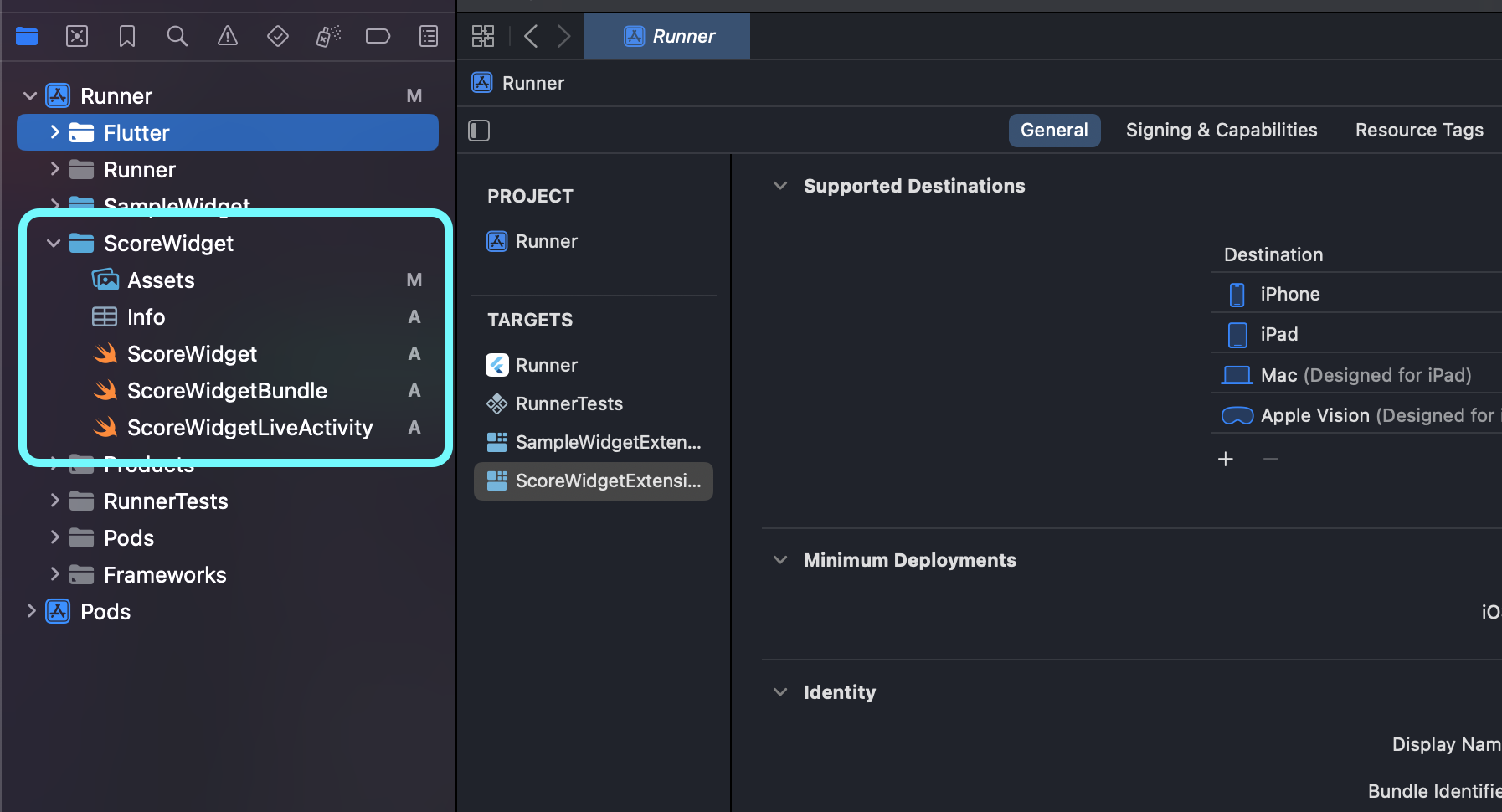This screenshot has width=1502, height=812.
Task: Click the Pods project name
Action: click(x=105, y=611)
